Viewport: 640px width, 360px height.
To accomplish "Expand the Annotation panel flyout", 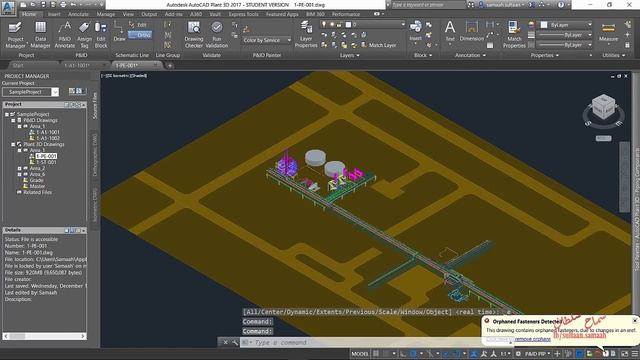I will point(470,56).
